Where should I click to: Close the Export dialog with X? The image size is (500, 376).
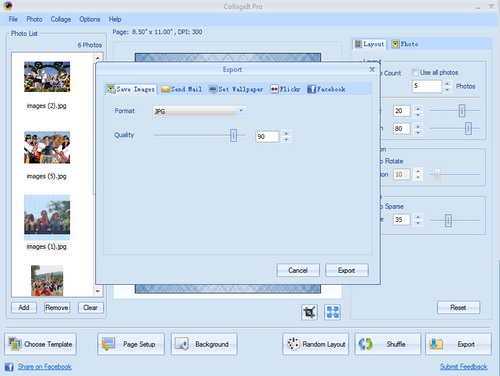[x=372, y=69]
